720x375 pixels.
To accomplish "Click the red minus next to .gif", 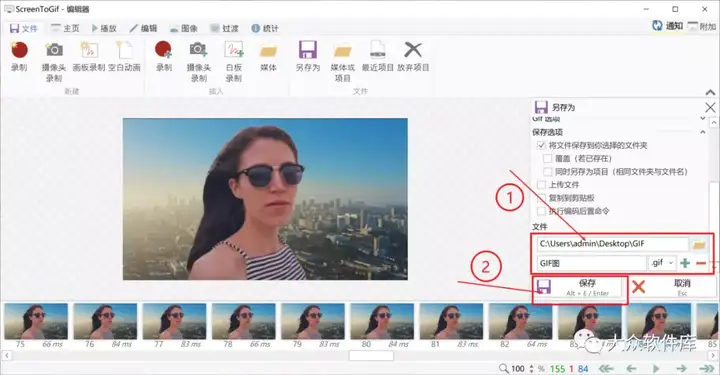I will click(x=701, y=263).
